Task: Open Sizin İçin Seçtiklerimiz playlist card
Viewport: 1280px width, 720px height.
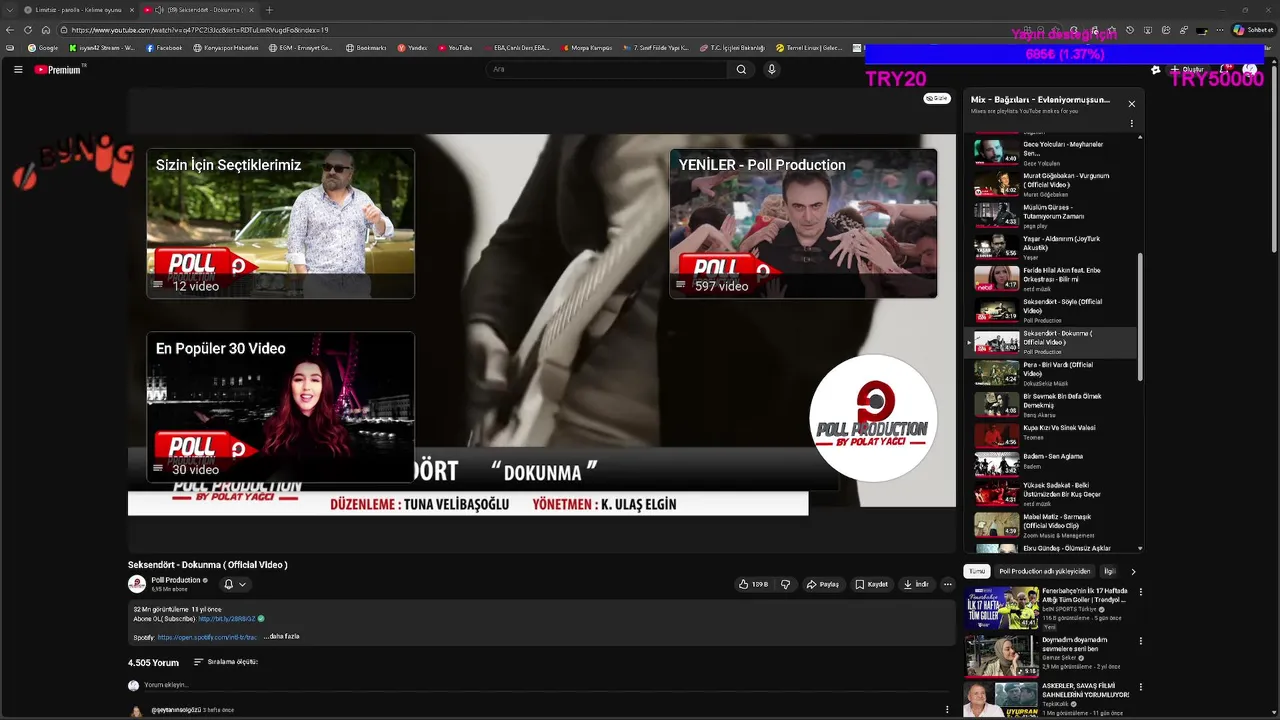Action: pos(280,223)
